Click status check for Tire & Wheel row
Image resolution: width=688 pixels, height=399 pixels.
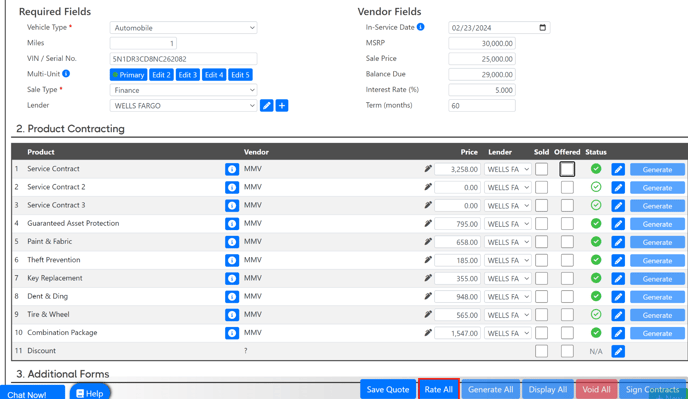click(595, 314)
